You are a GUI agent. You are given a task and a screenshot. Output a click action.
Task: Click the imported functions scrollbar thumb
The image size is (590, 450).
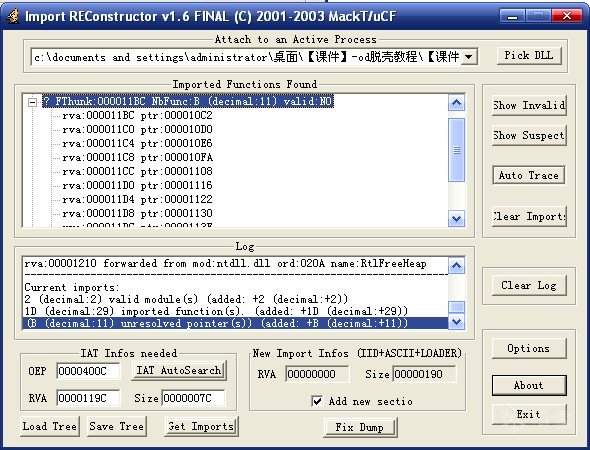click(x=456, y=150)
